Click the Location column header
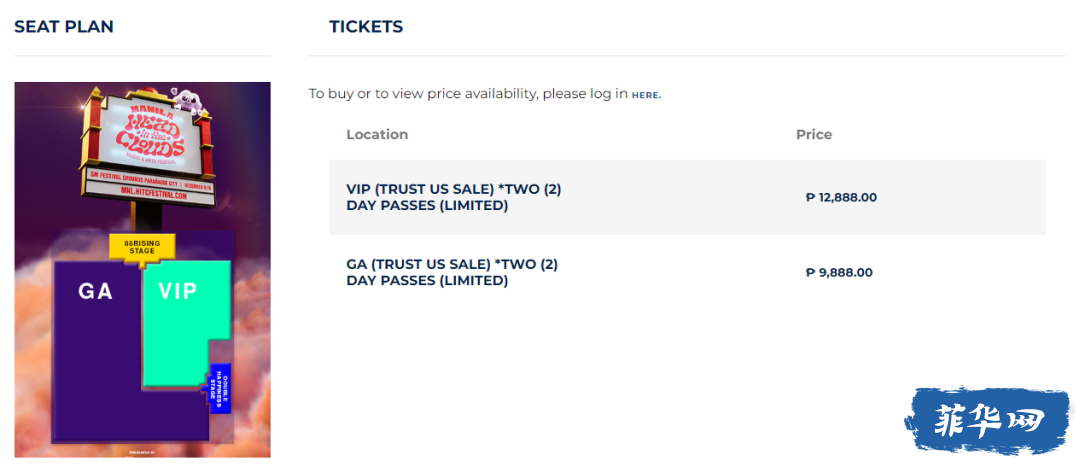The width and height of the screenshot is (1080, 467). (377, 134)
